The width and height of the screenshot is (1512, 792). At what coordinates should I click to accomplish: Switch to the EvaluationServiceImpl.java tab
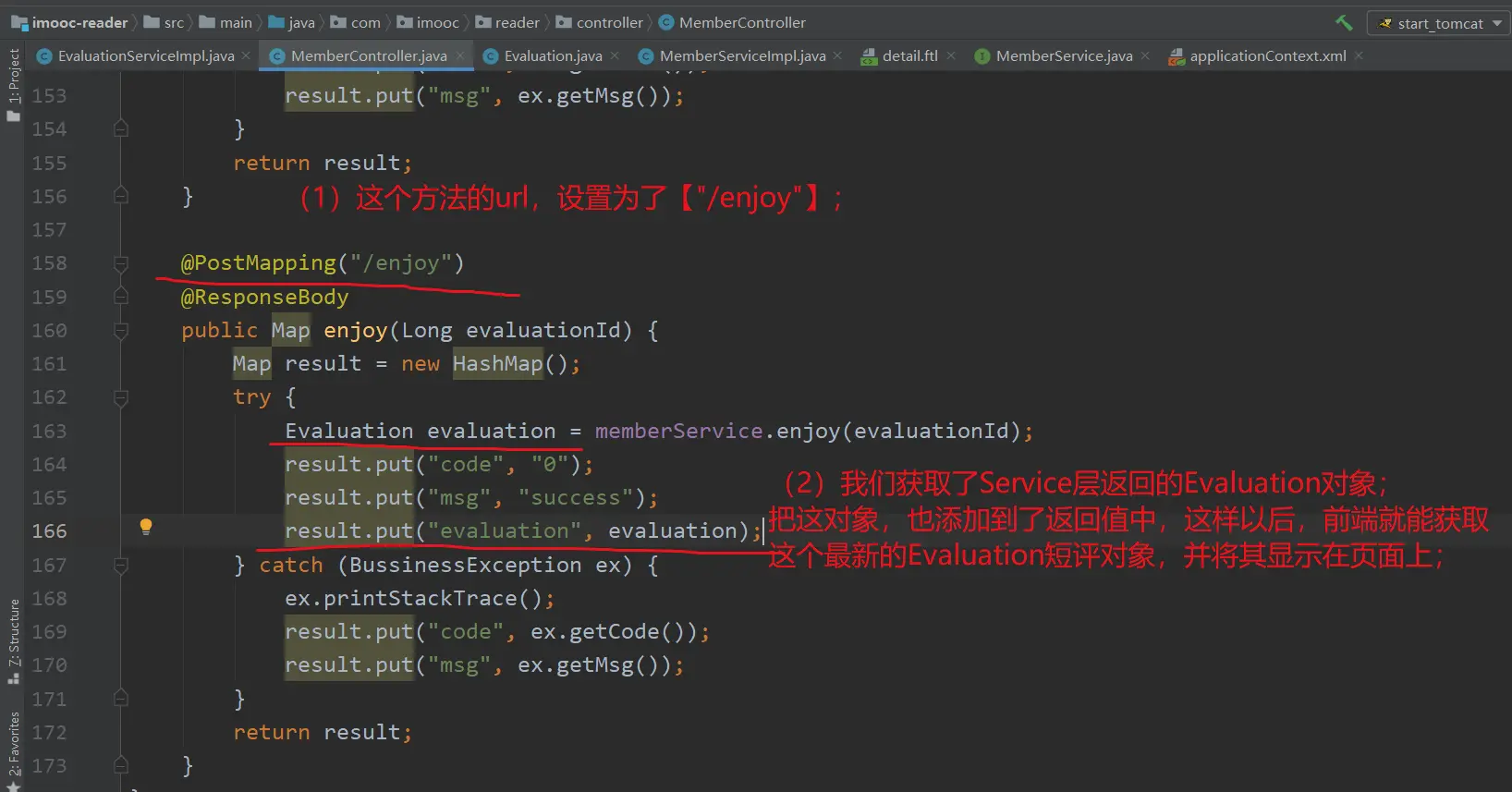[145, 56]
